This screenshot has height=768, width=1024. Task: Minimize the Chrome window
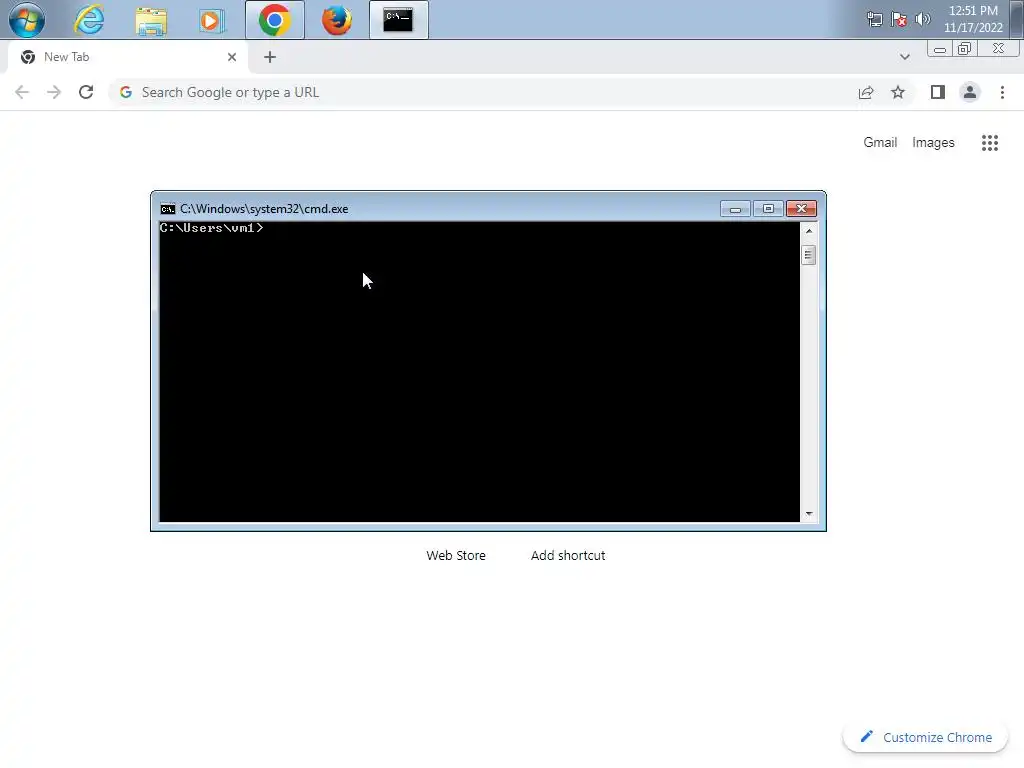pyautogui.click(x=940, y=49)
